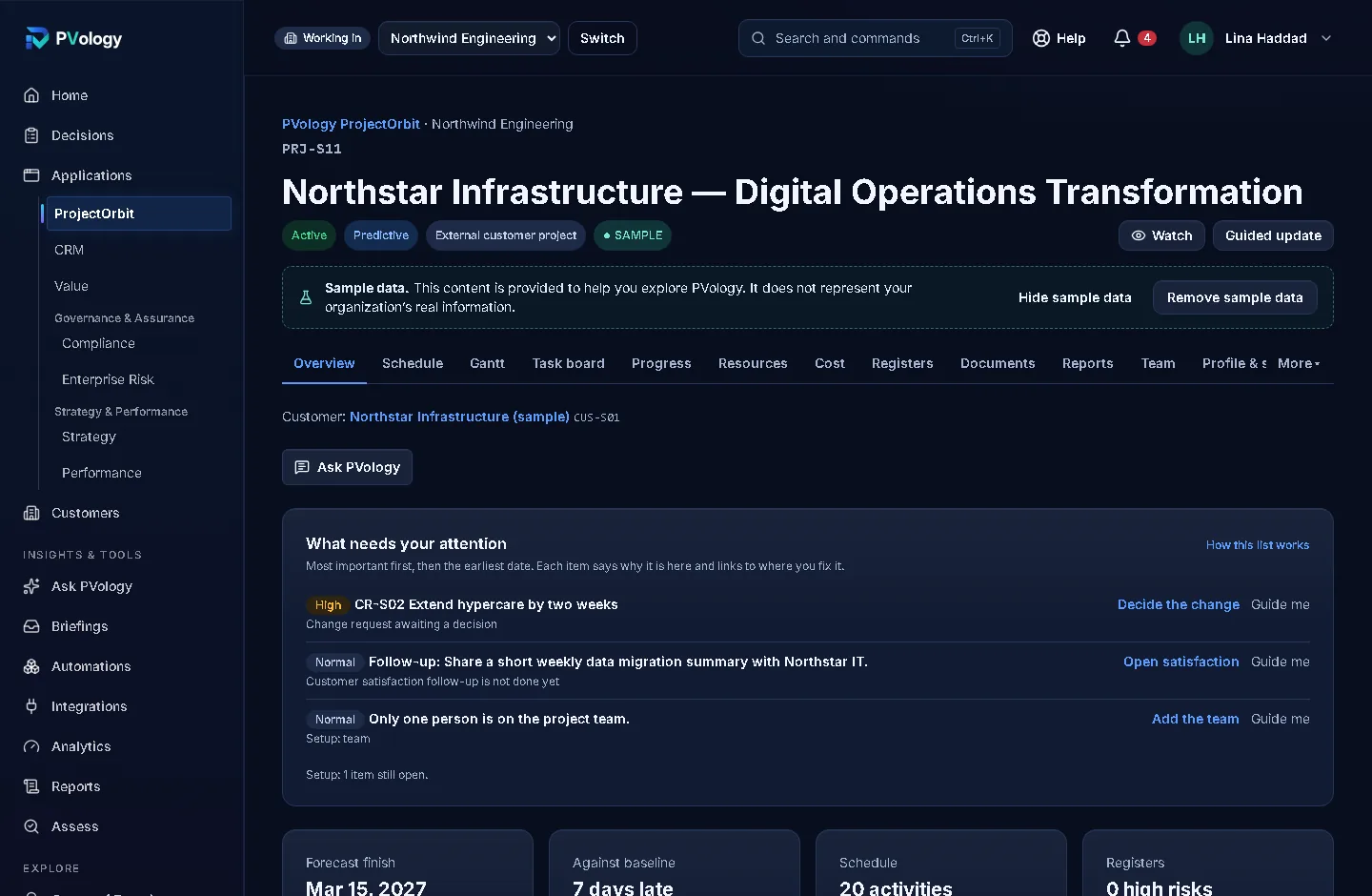Click the Briefings inbox icon

coord(31,626)
